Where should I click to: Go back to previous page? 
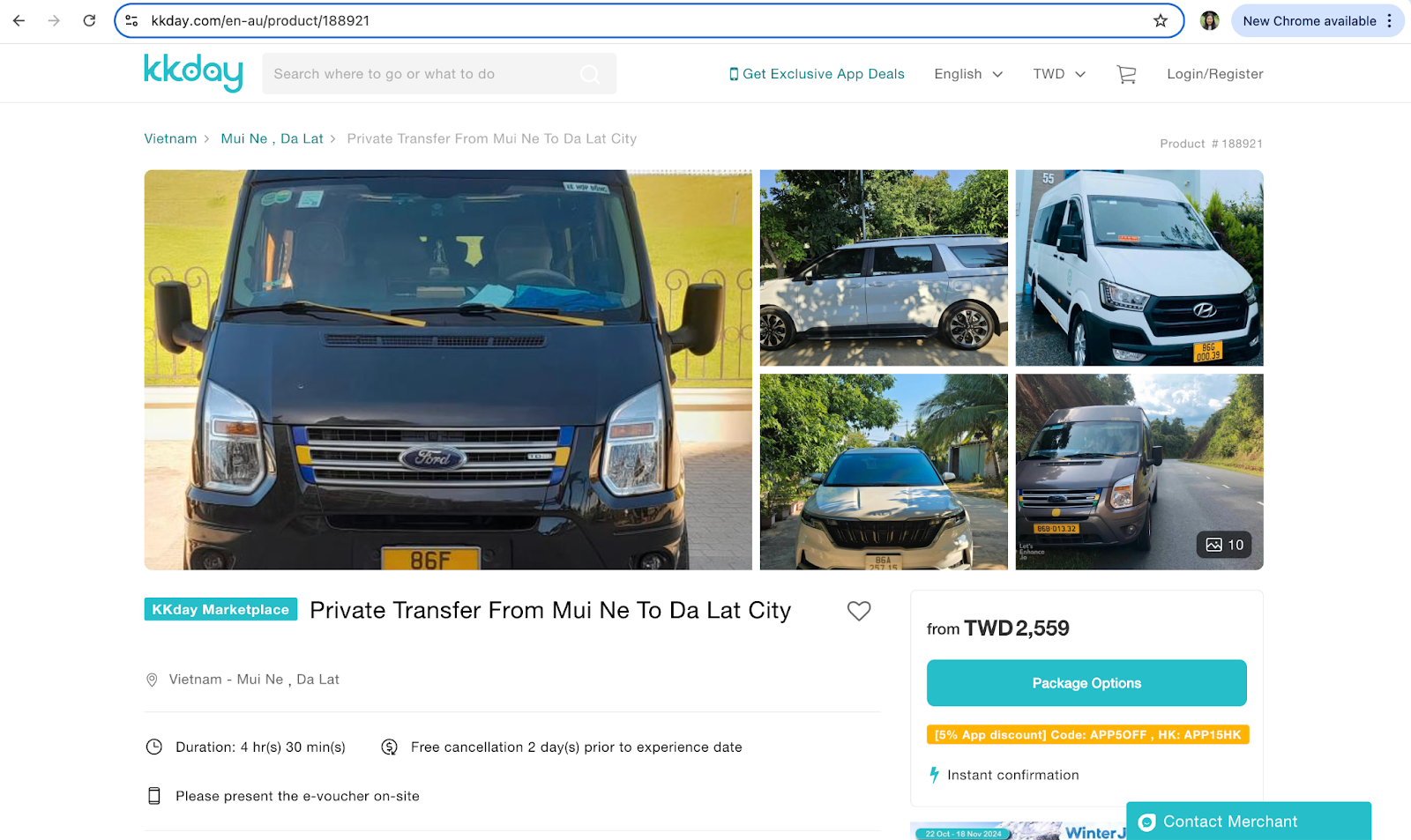(19, 20)
